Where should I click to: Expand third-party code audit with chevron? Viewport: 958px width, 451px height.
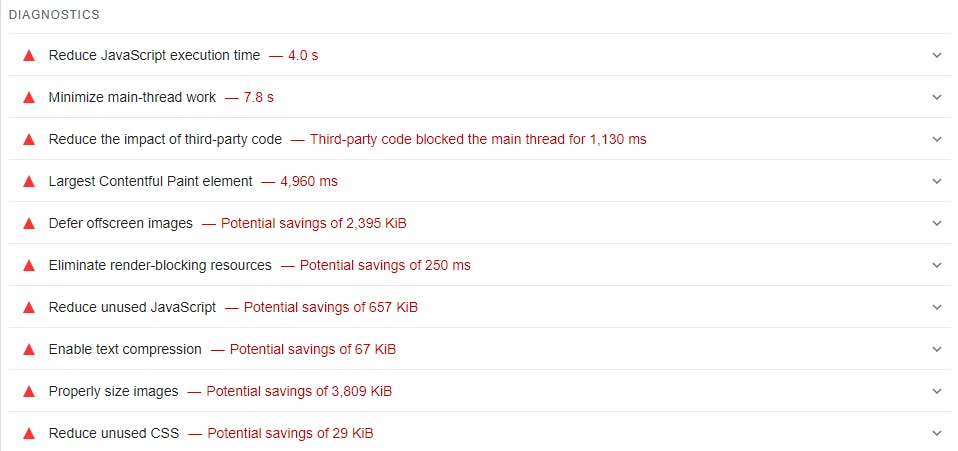937,139
